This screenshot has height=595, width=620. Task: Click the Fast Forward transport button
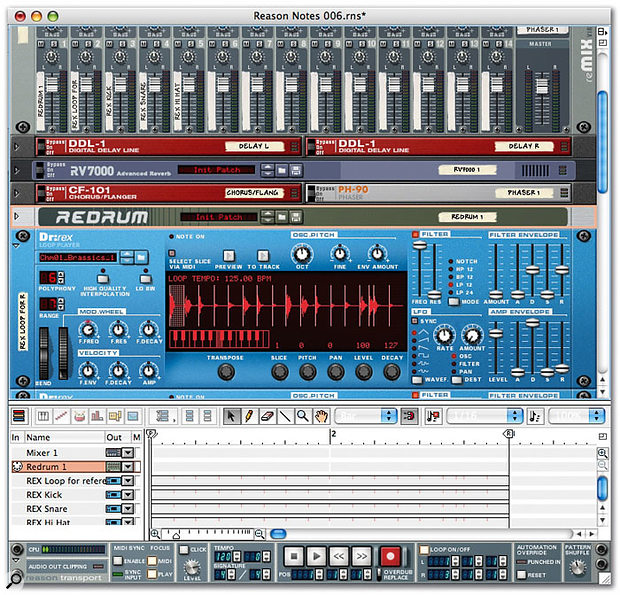click(361, 556)
